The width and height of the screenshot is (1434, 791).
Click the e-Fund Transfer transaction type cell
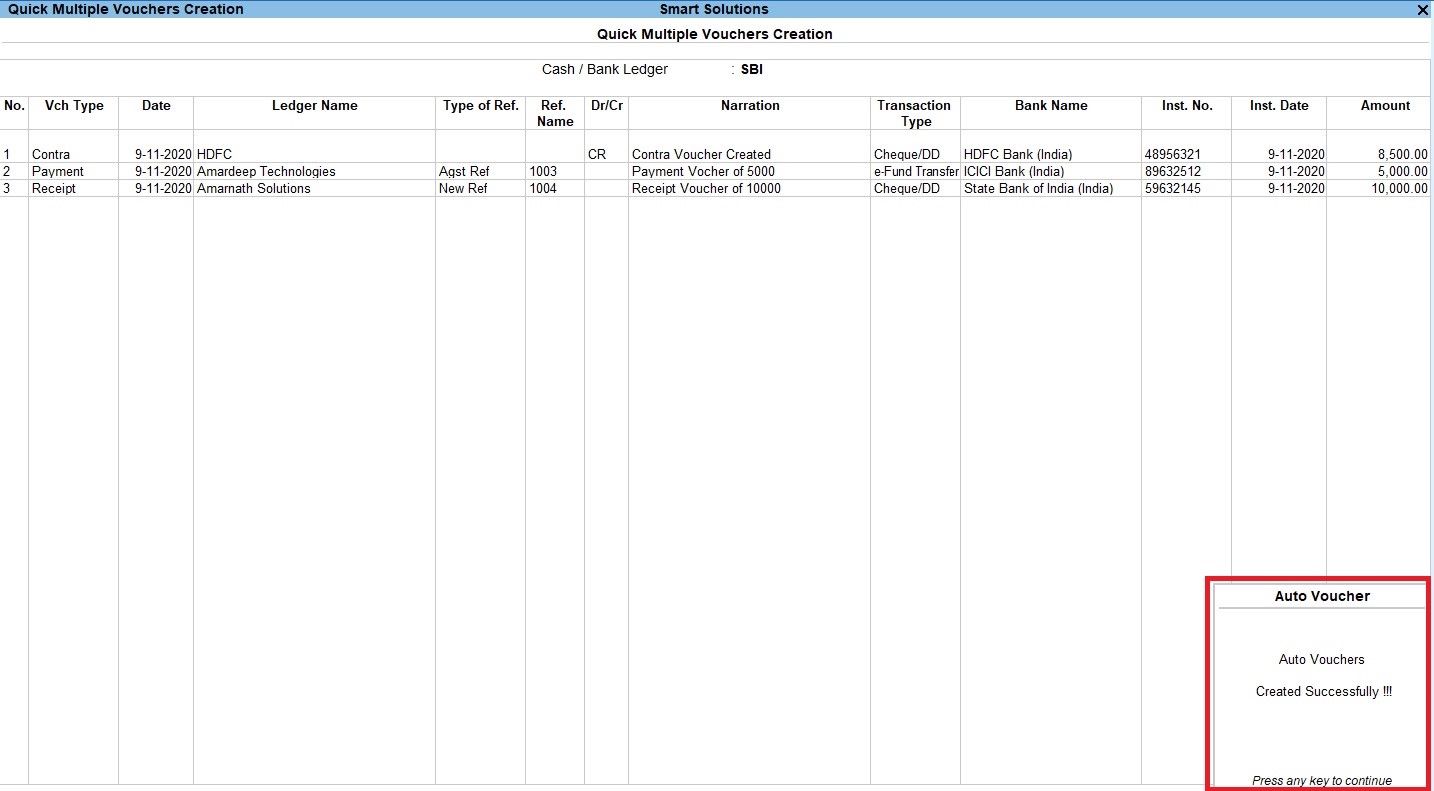click(x=914, y=171)
